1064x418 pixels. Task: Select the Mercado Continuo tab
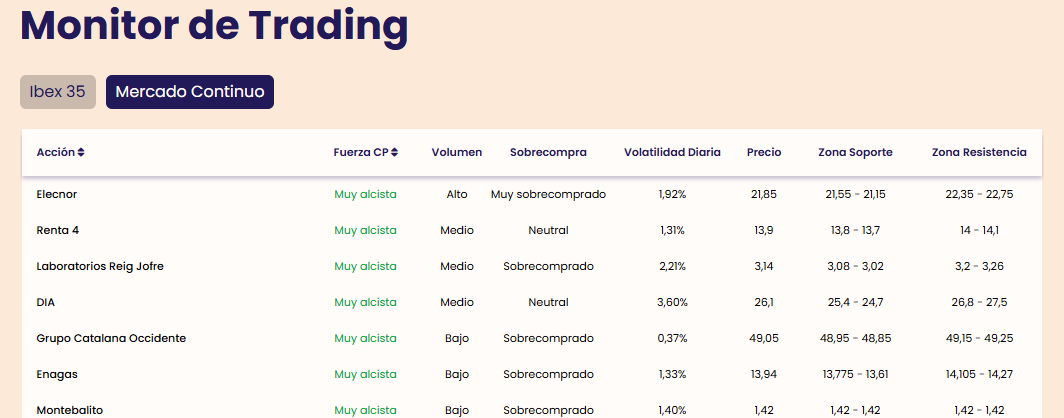tap(190, 92)
